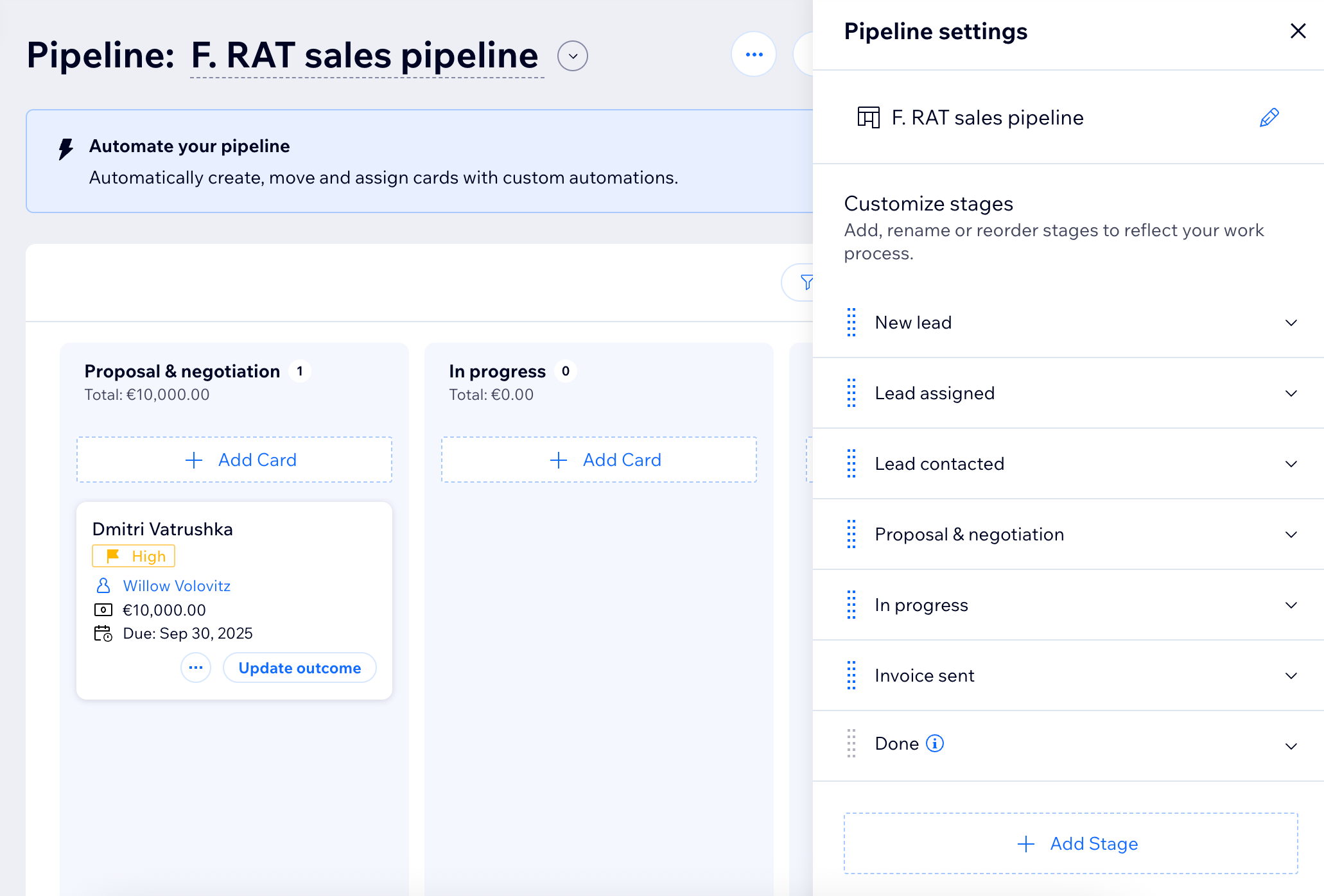Click the drag handle beside Invoice sent
Screen dimensions: 1324x896
click(851, 675)
